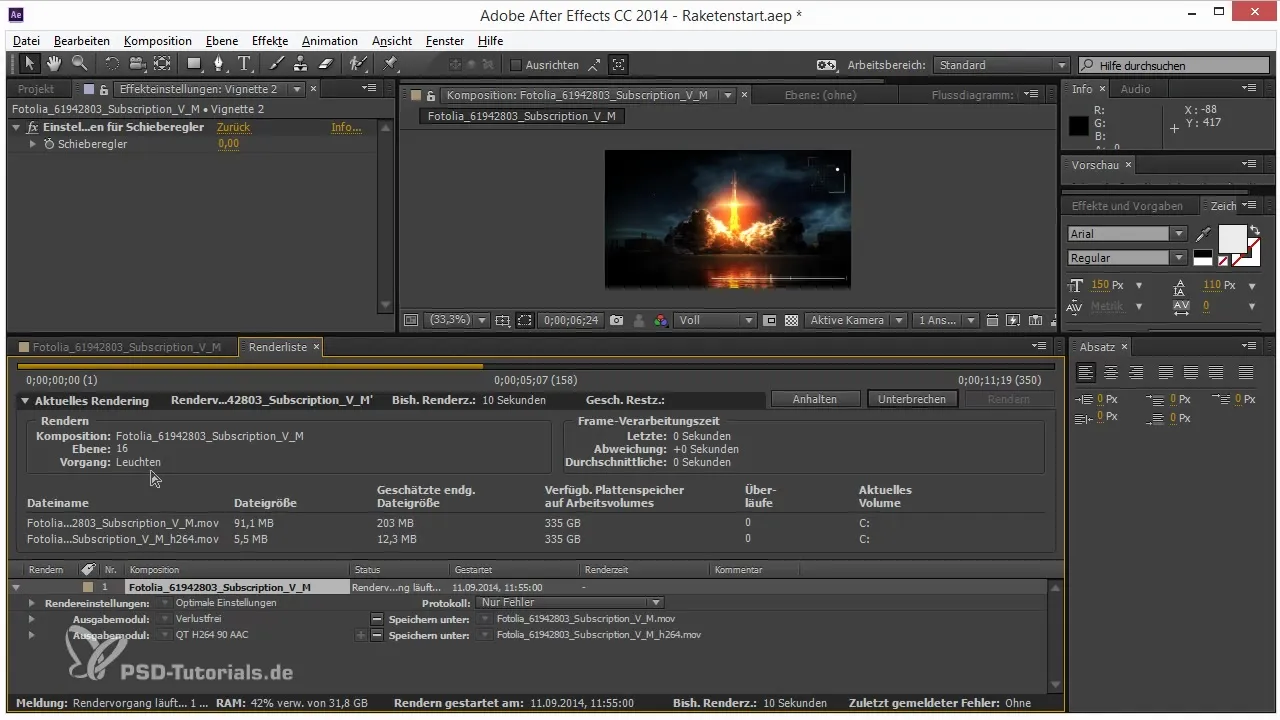Swap fill and stroke colors arrow
This screenshot has width=1280, height=720.
coord(1254,230)
